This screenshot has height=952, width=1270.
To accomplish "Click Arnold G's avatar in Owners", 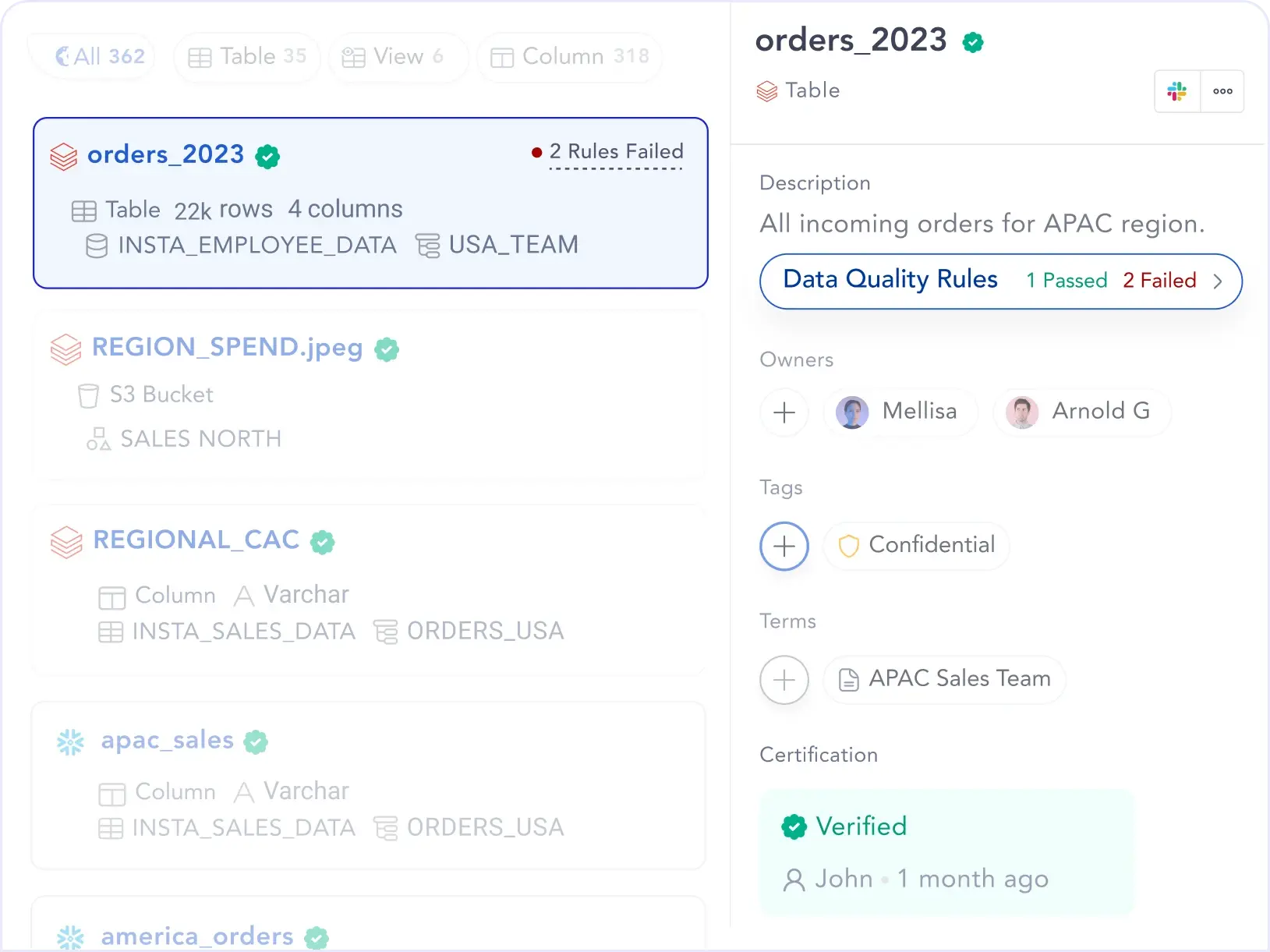I will pos(1022,412).
